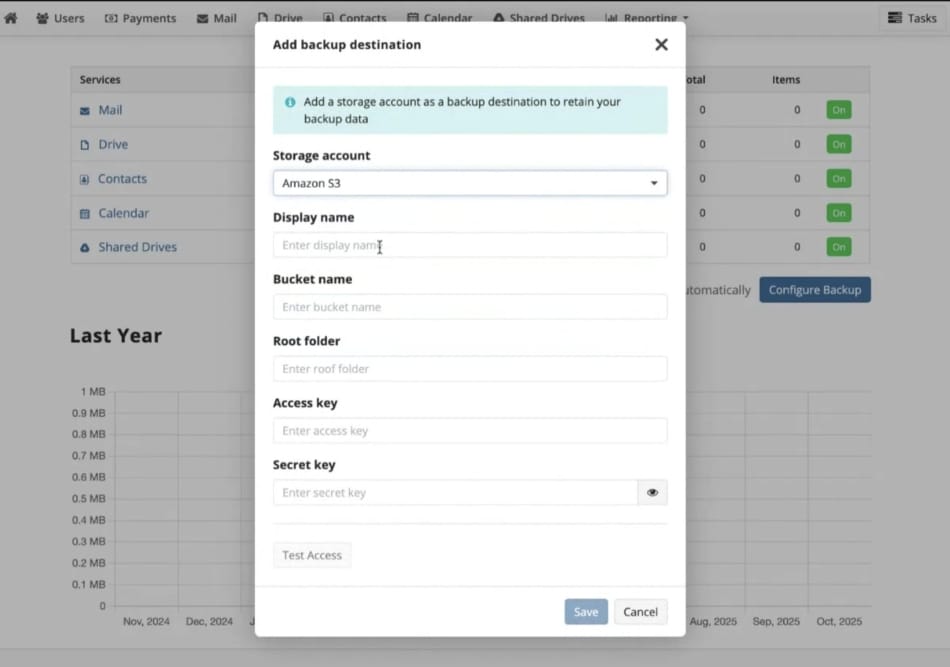This screenshot has width=950, height=667.
Task: Toggle the On switch for Calendar row
Action: point(839,213)
